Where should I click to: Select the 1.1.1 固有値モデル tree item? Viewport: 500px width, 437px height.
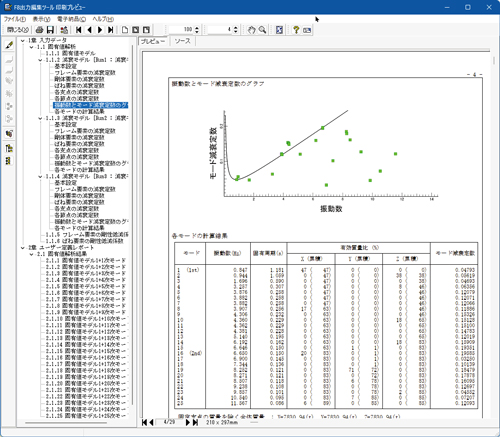70,53
